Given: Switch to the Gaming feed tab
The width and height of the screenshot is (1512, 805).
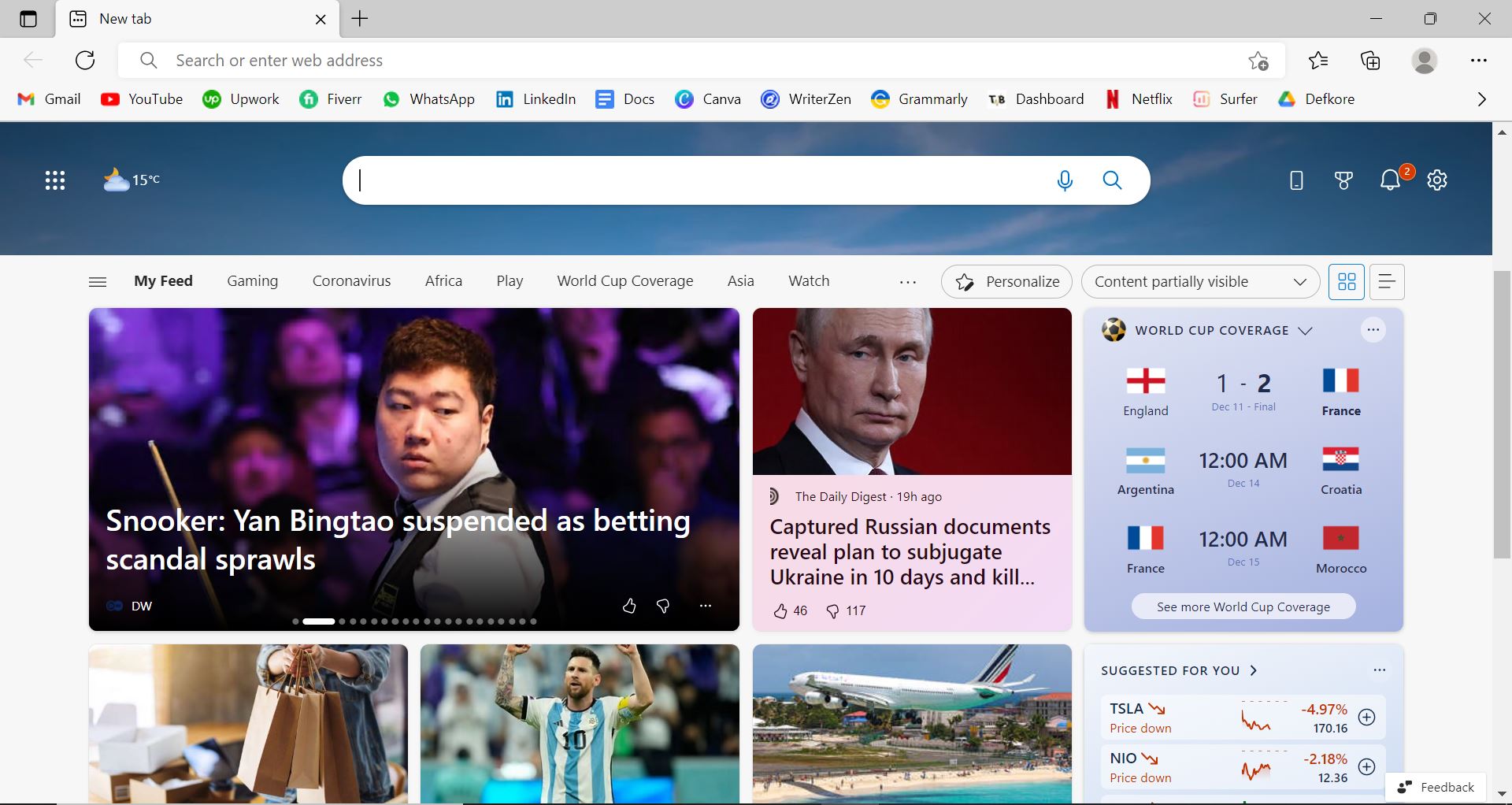Looking at the screenshot, I should [252, 280].
